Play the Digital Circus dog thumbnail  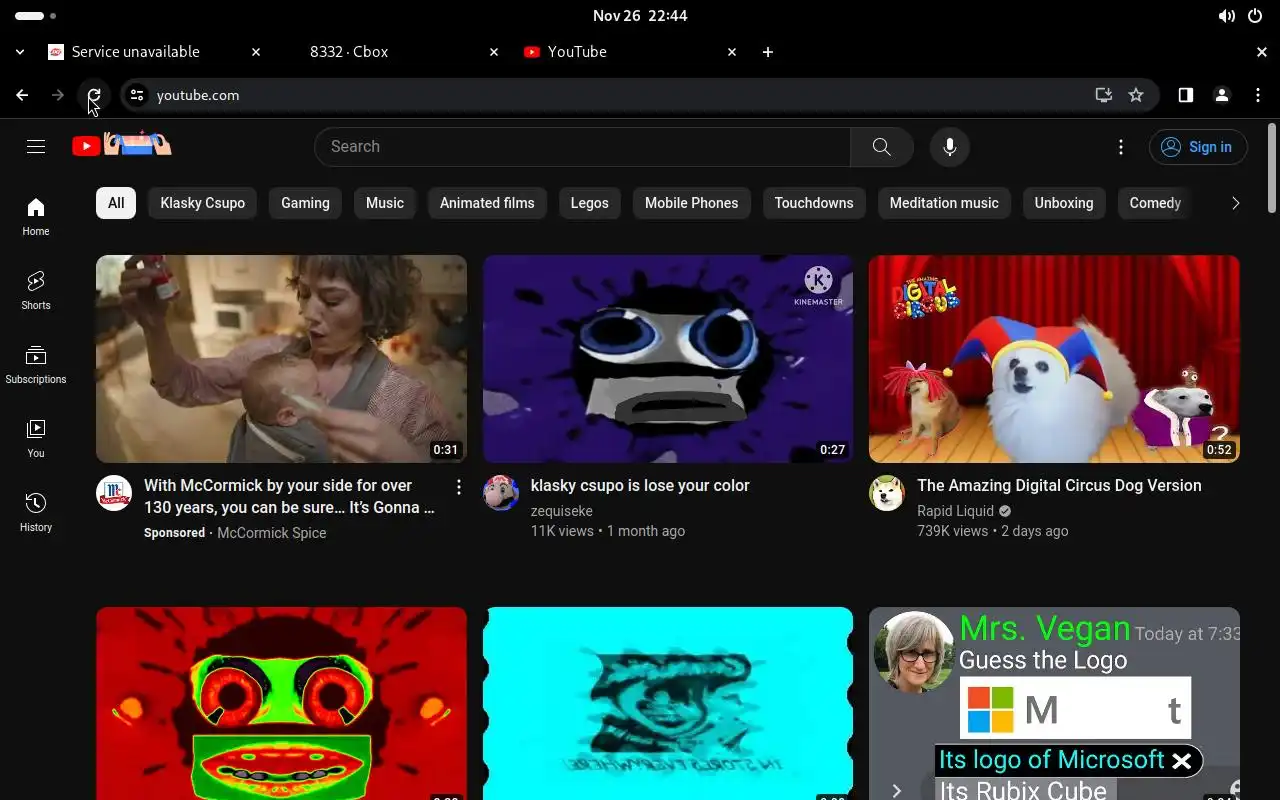coord(1054,359)
